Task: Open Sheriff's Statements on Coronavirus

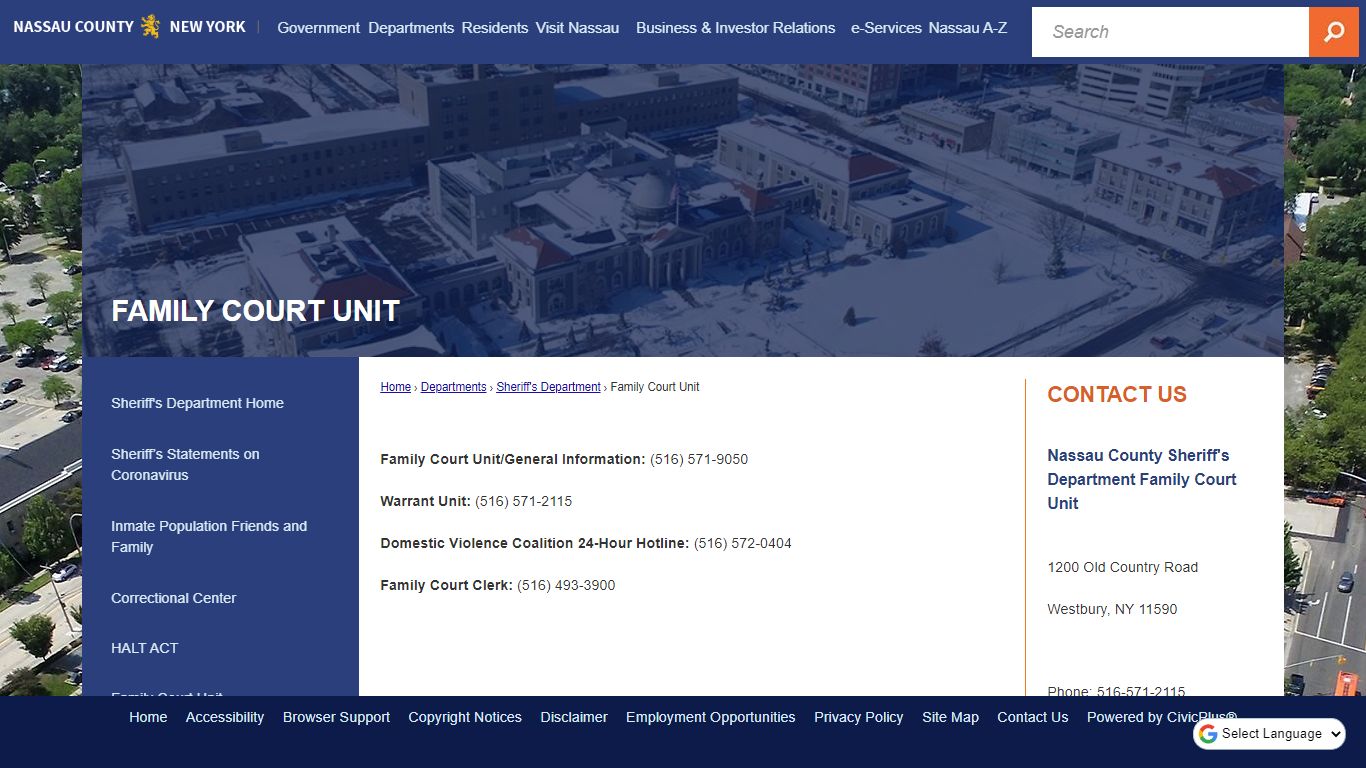Action: [185, 464]
